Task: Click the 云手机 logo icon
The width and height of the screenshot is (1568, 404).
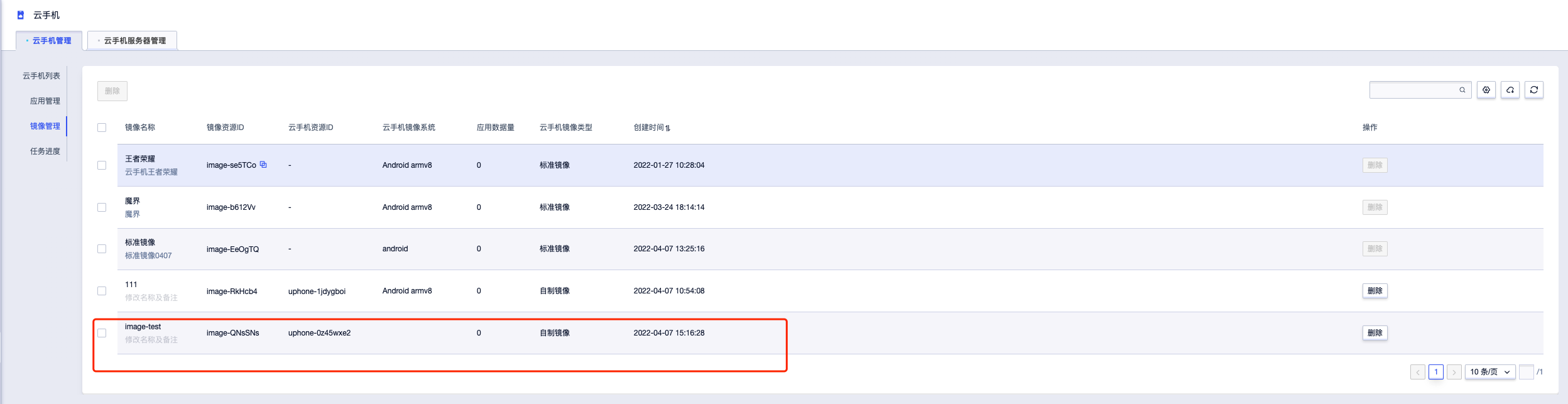Action: 20,15
